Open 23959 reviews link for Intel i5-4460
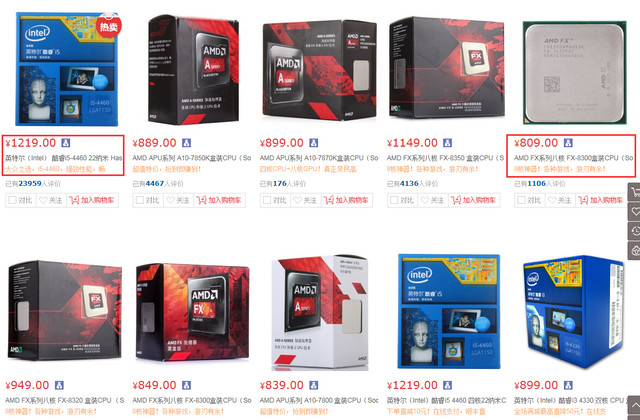 (30, 184)
